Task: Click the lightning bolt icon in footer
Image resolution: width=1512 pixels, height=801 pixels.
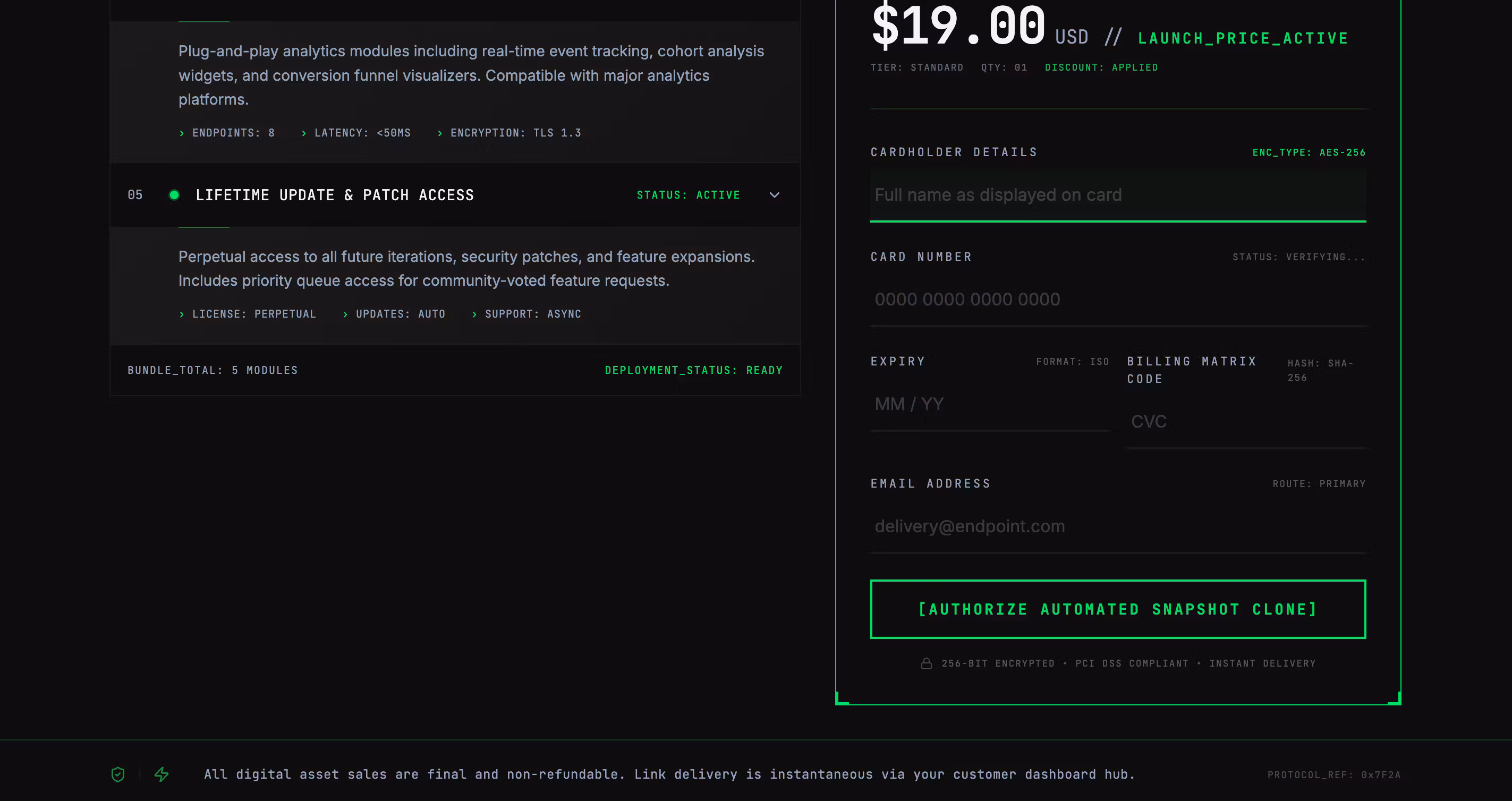Action: coord(162,774)
